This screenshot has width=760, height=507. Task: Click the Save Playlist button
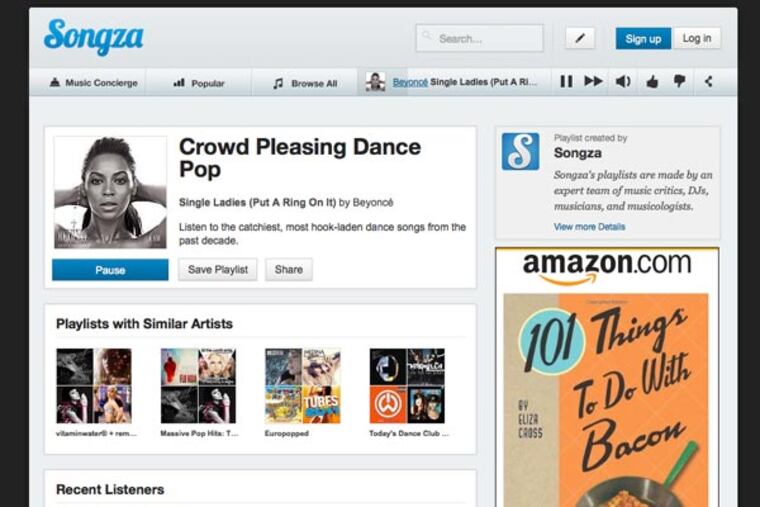[x=218, y=269]
